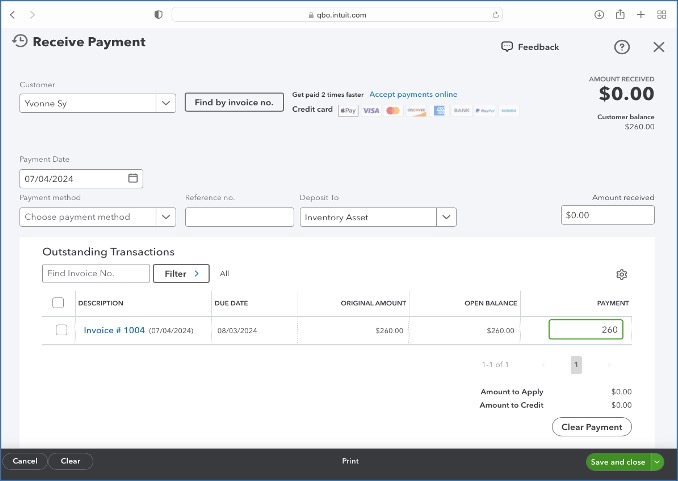
Task: Open the help question mark icon
Action: click(x=622, y=47)
